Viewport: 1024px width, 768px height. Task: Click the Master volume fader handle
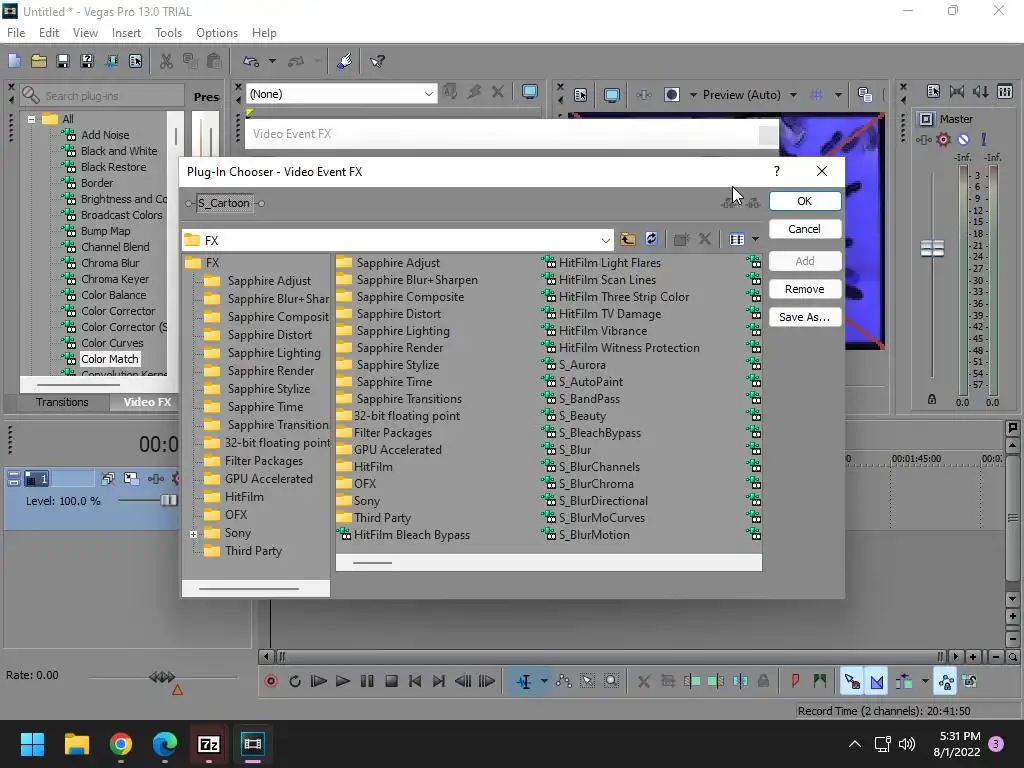[932, 248]
